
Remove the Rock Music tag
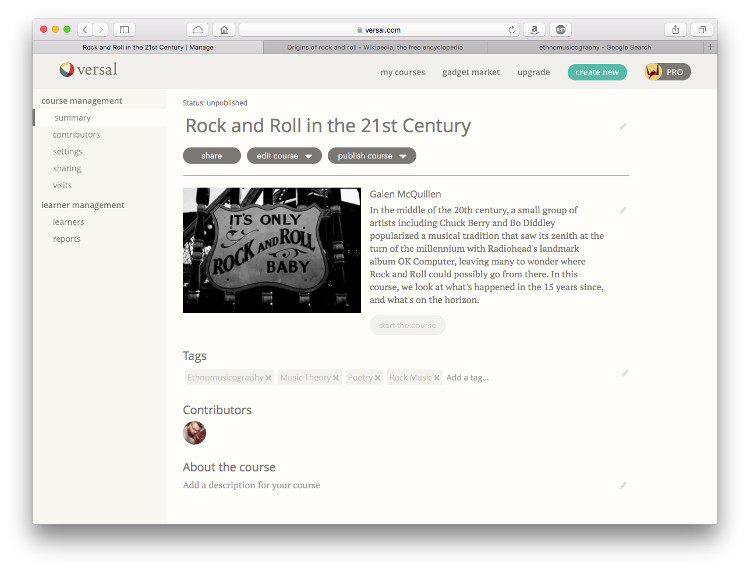(437, 378)
